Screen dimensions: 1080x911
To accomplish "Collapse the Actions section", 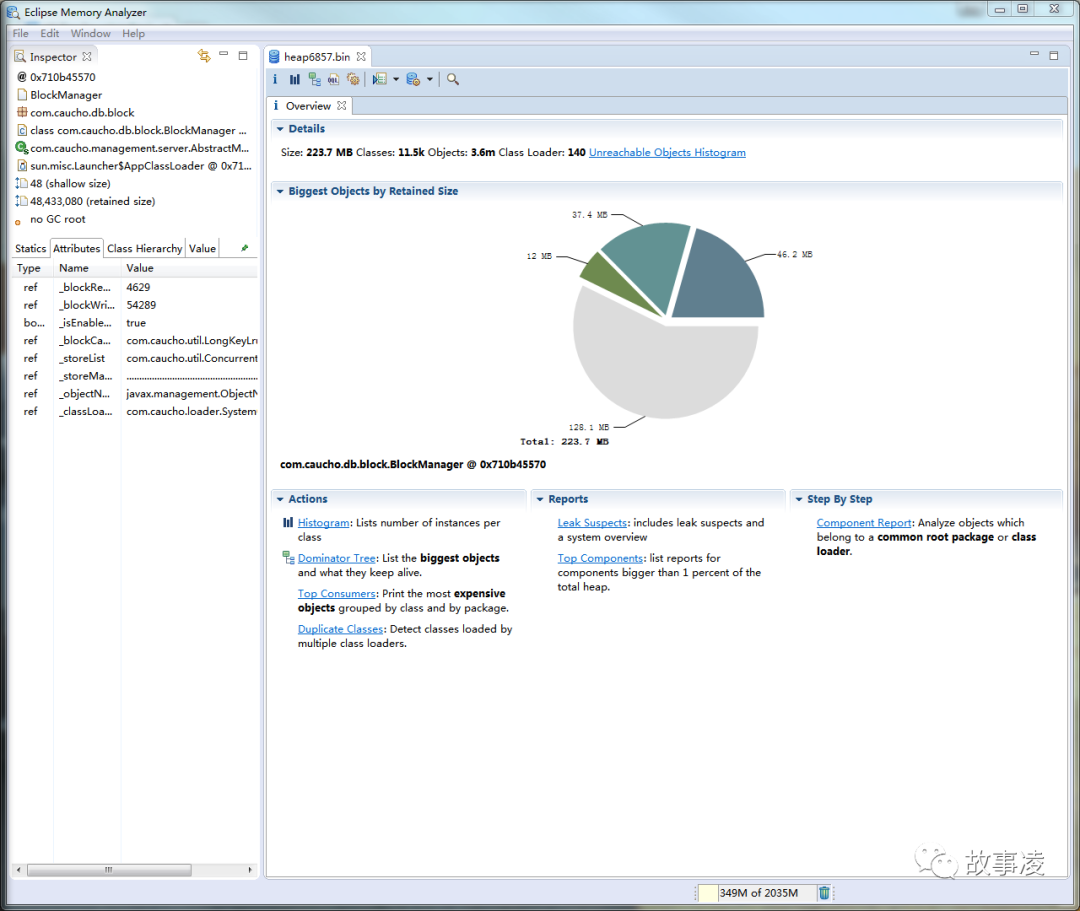I will pos(280,499).
